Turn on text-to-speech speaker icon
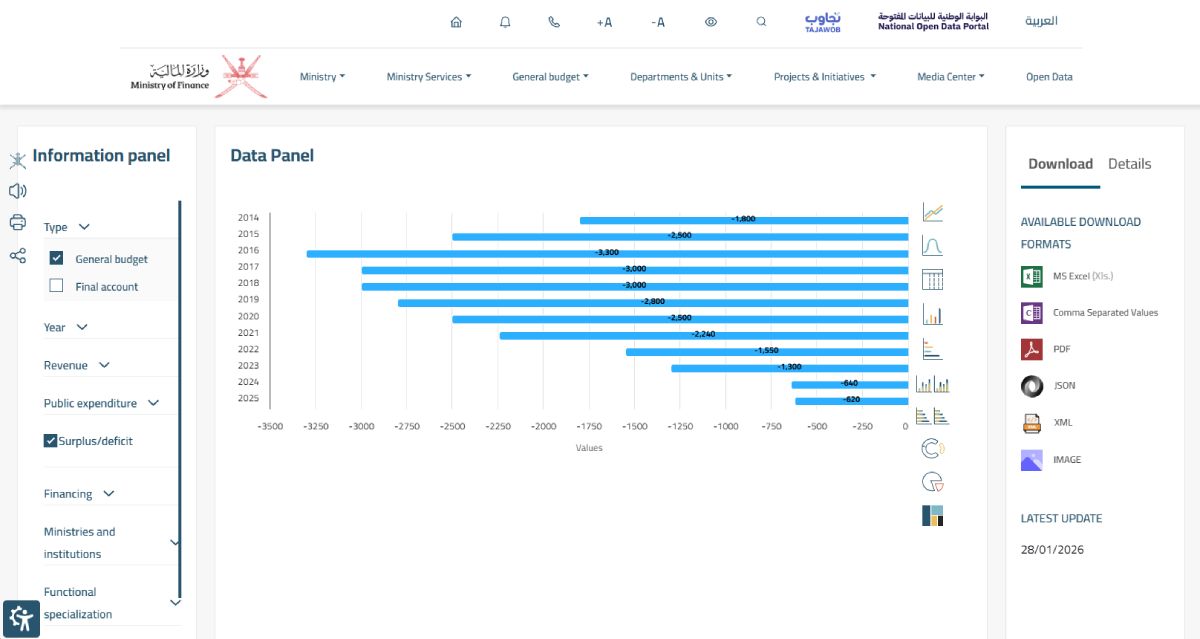This screenshot has width=1200, height=639. [17, 190]
